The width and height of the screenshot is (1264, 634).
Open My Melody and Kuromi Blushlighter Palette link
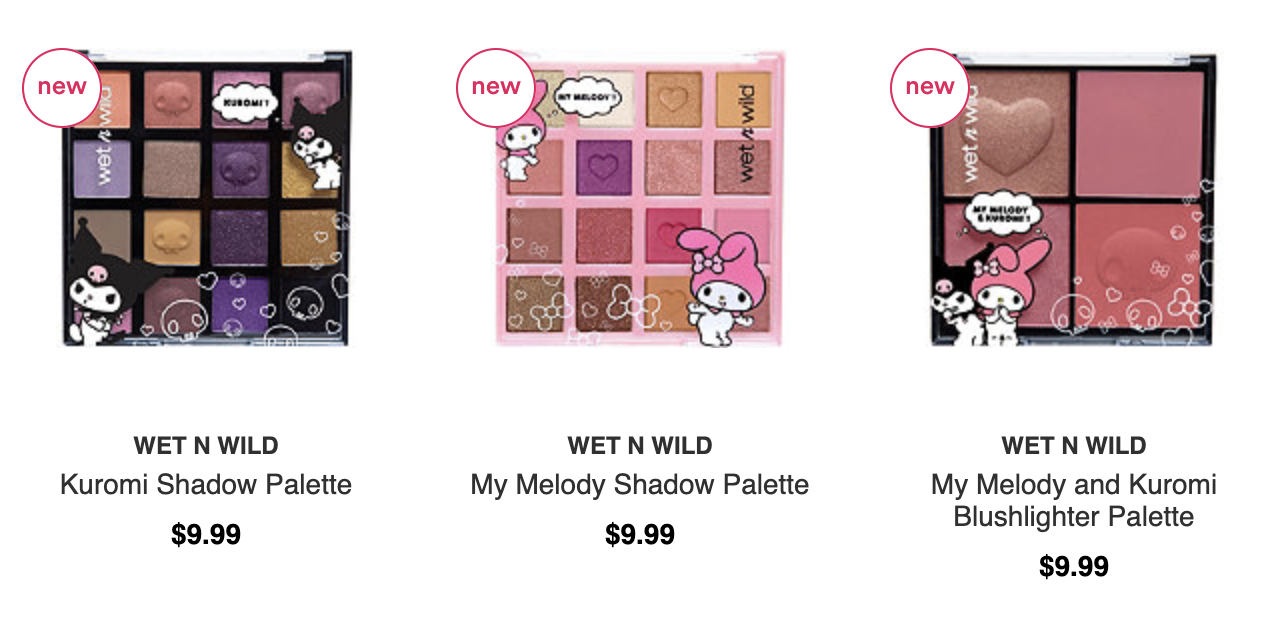pyautogui.click(x=1074, y=501)
